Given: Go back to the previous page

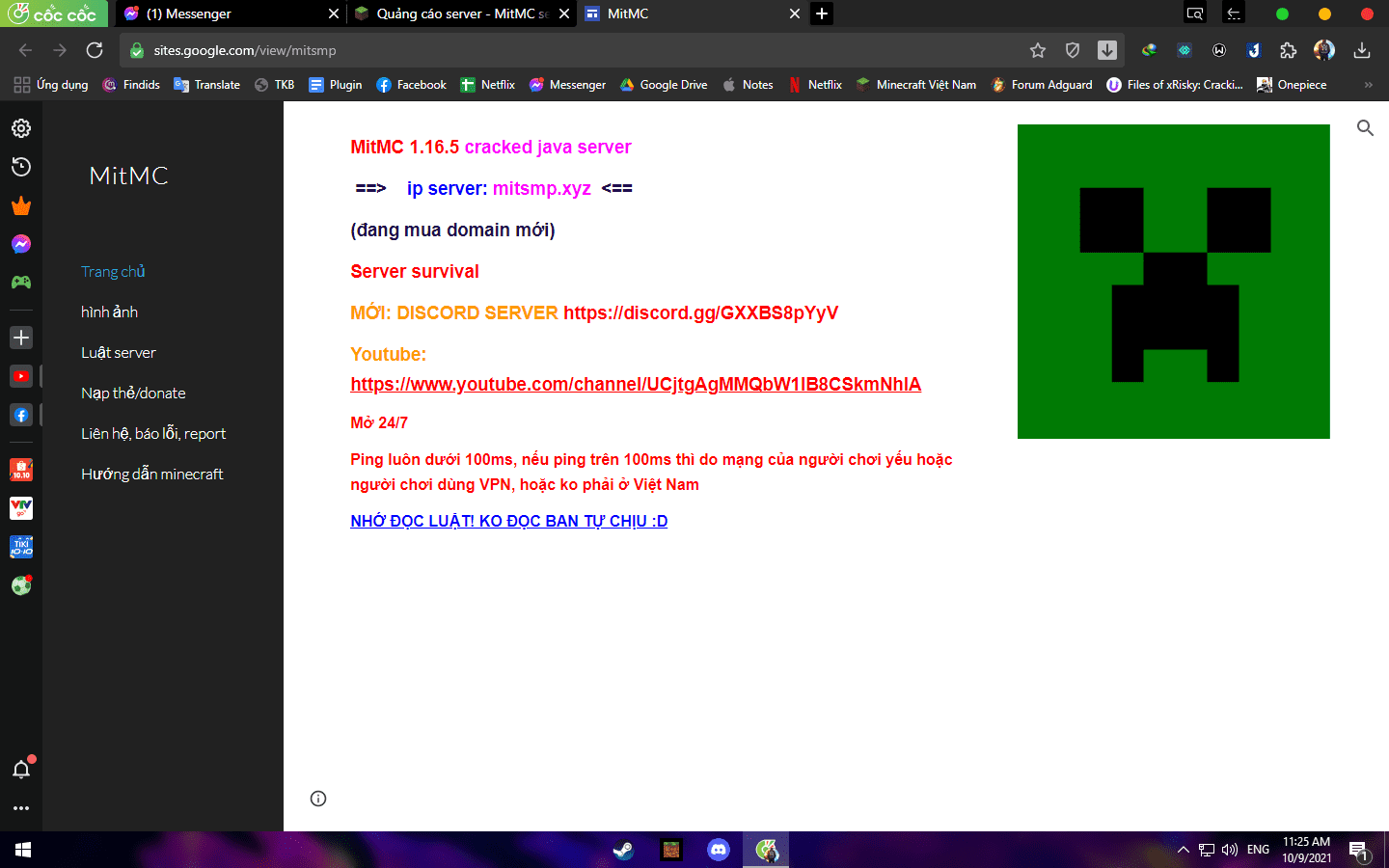Looking at the screenshot, I should [x=26, y=50].
